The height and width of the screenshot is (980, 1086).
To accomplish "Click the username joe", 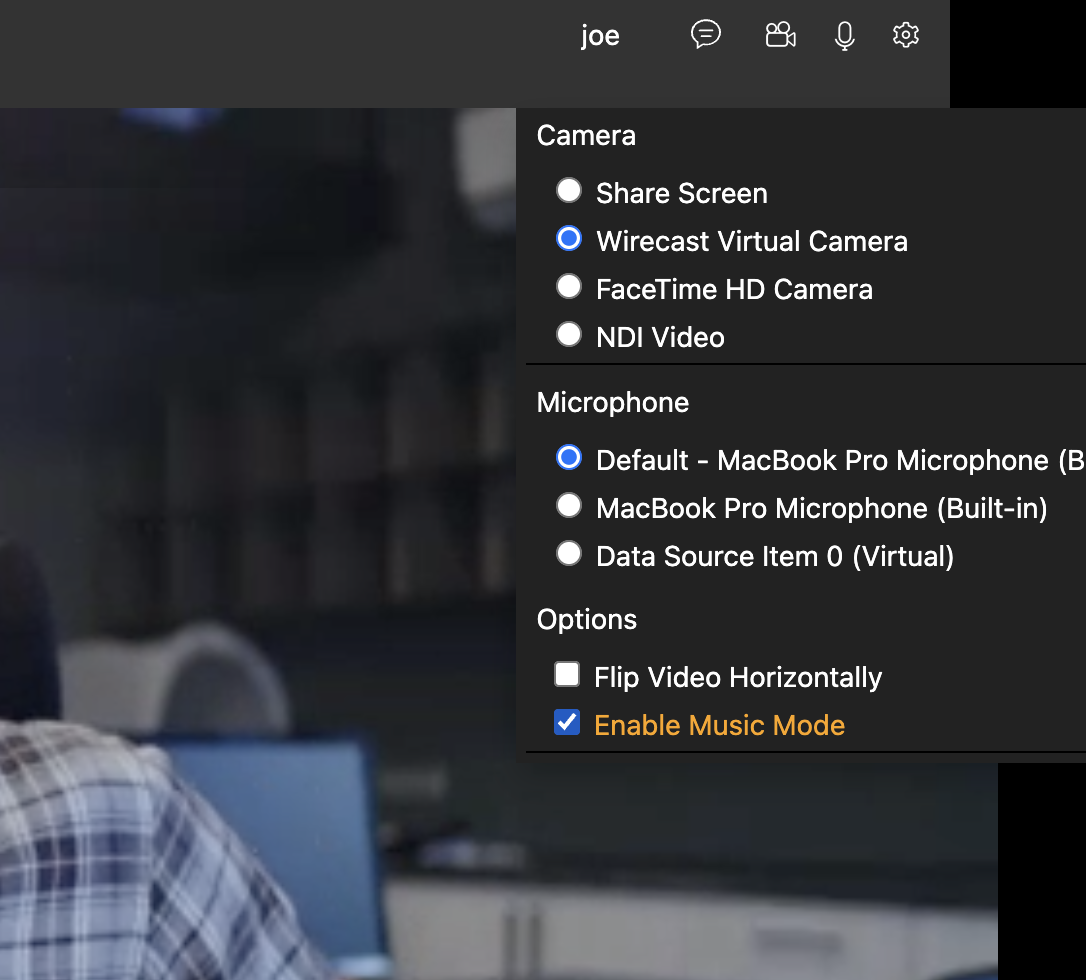I will pyautogui.click(x=600, y=35).
